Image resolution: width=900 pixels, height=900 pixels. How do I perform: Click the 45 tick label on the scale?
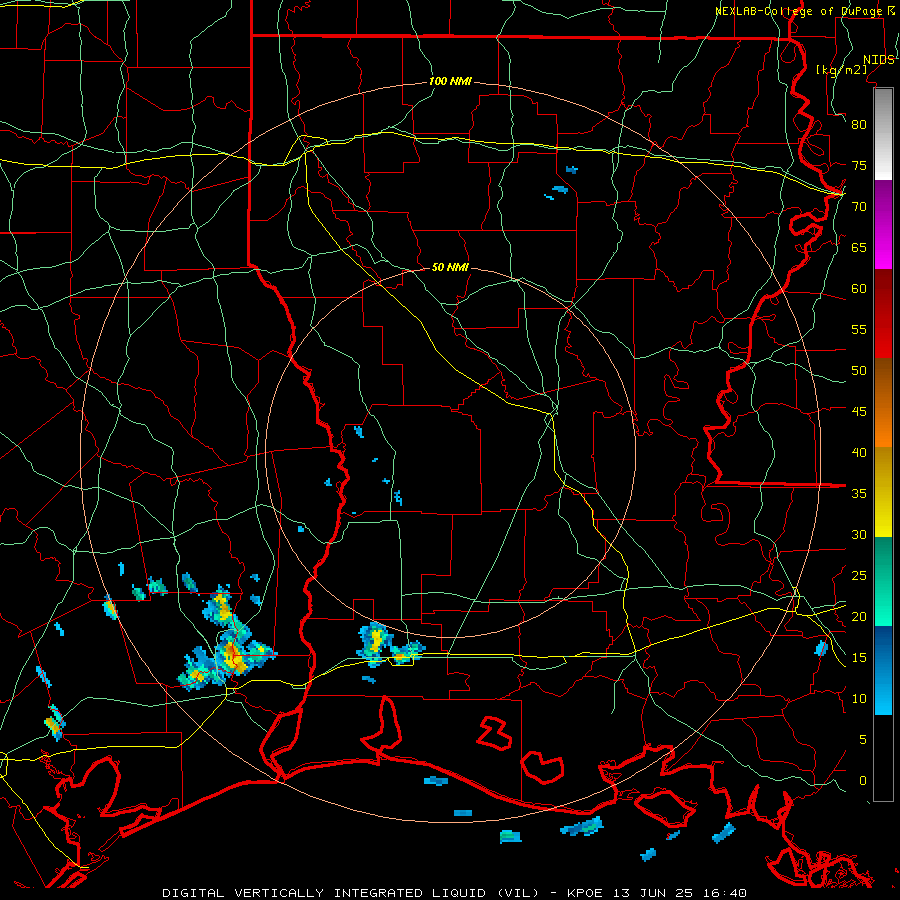[x=859, y=412]
